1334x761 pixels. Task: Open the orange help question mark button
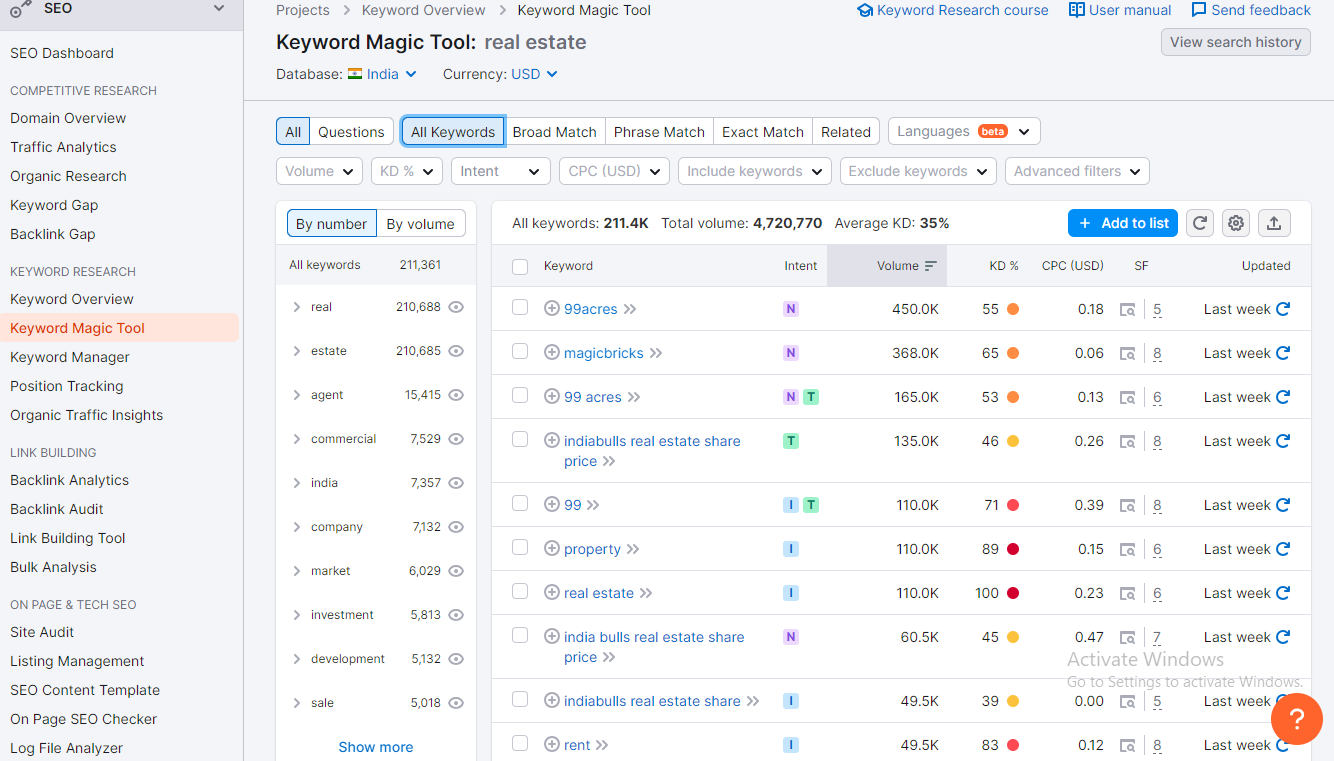[1296, 719]
